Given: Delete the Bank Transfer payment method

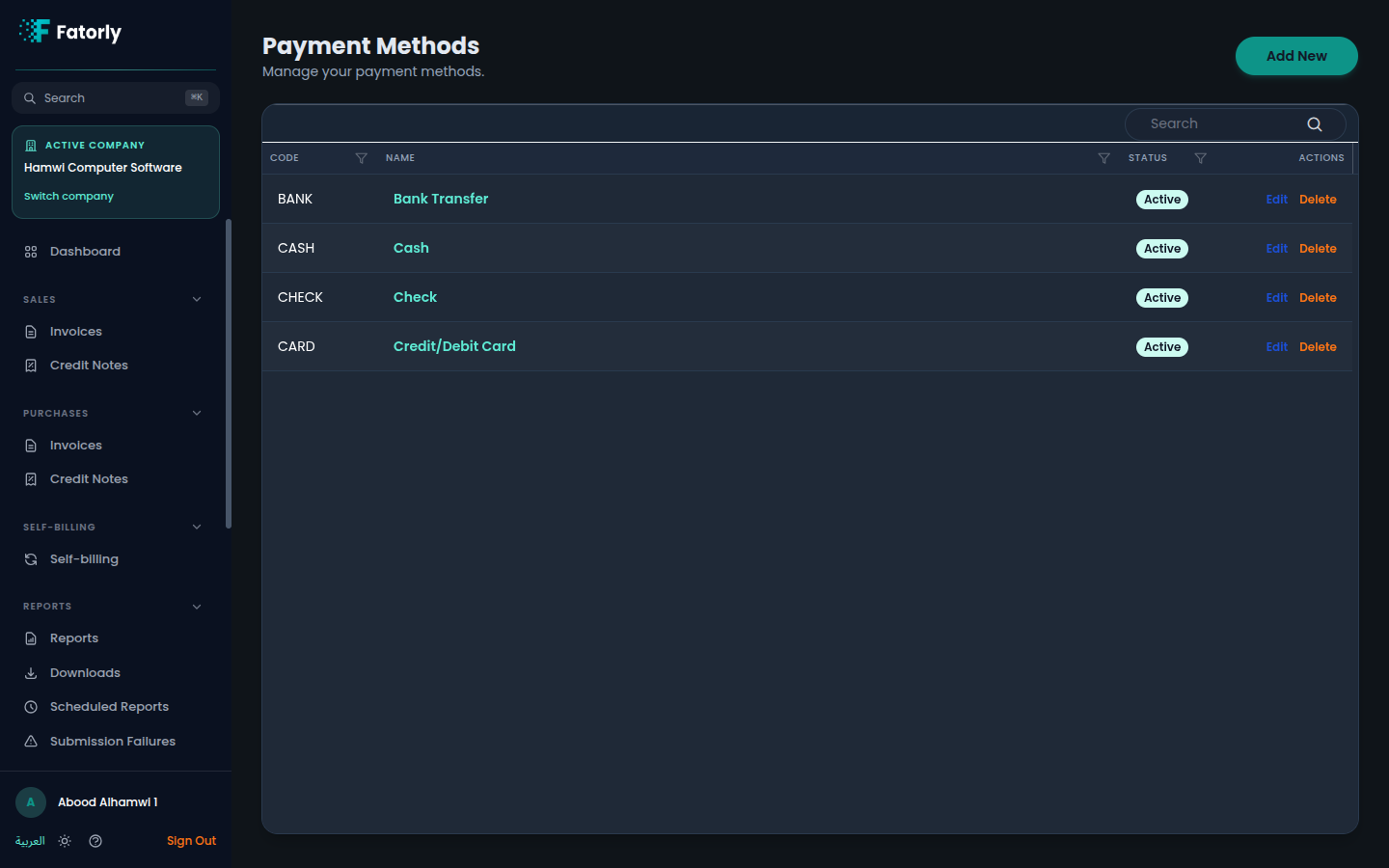Looking at the screenshot, I should coord(1318,200).
